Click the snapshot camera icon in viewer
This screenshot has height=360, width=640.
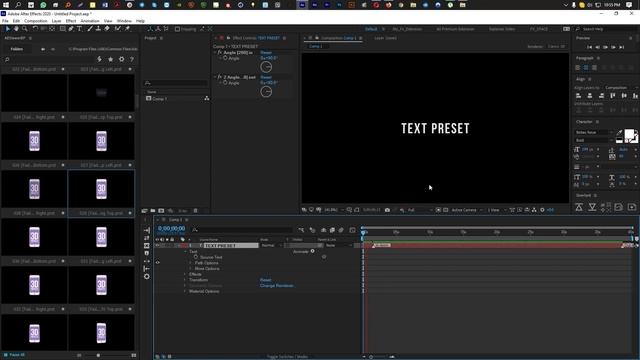387,210
